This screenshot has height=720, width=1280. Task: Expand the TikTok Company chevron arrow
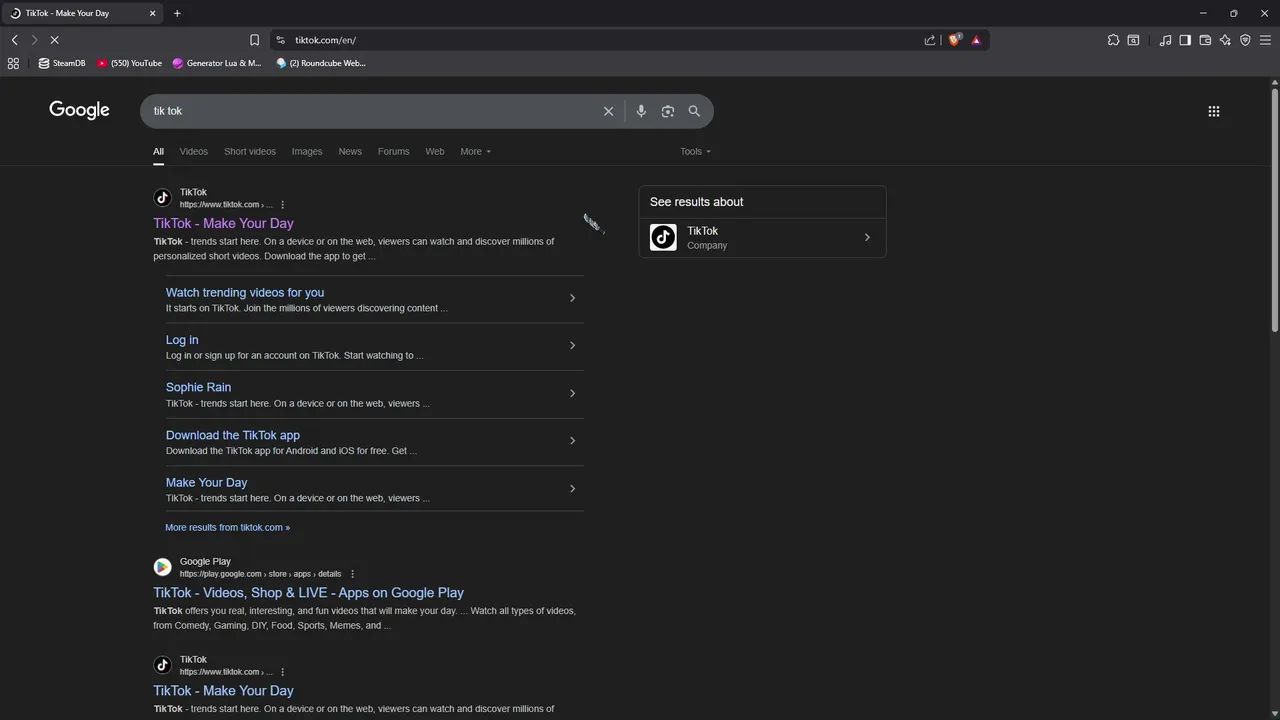(867, 238)
